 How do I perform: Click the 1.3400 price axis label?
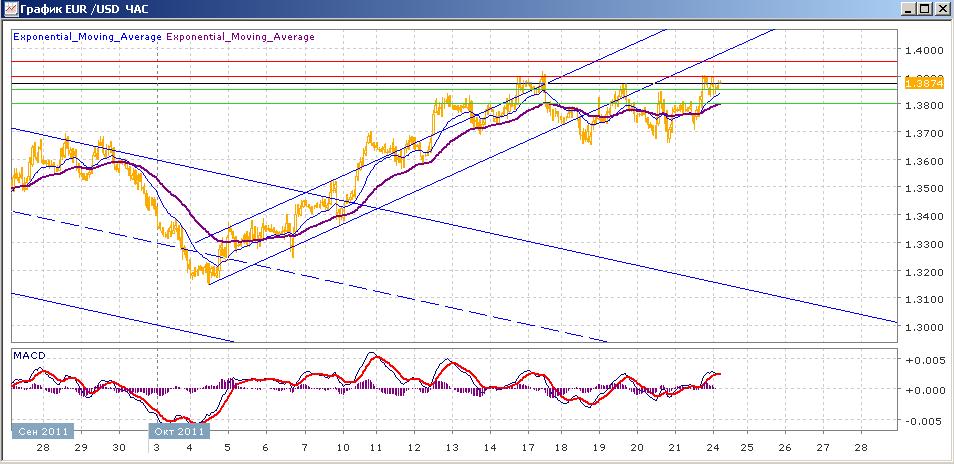click(x=924, y=216)
